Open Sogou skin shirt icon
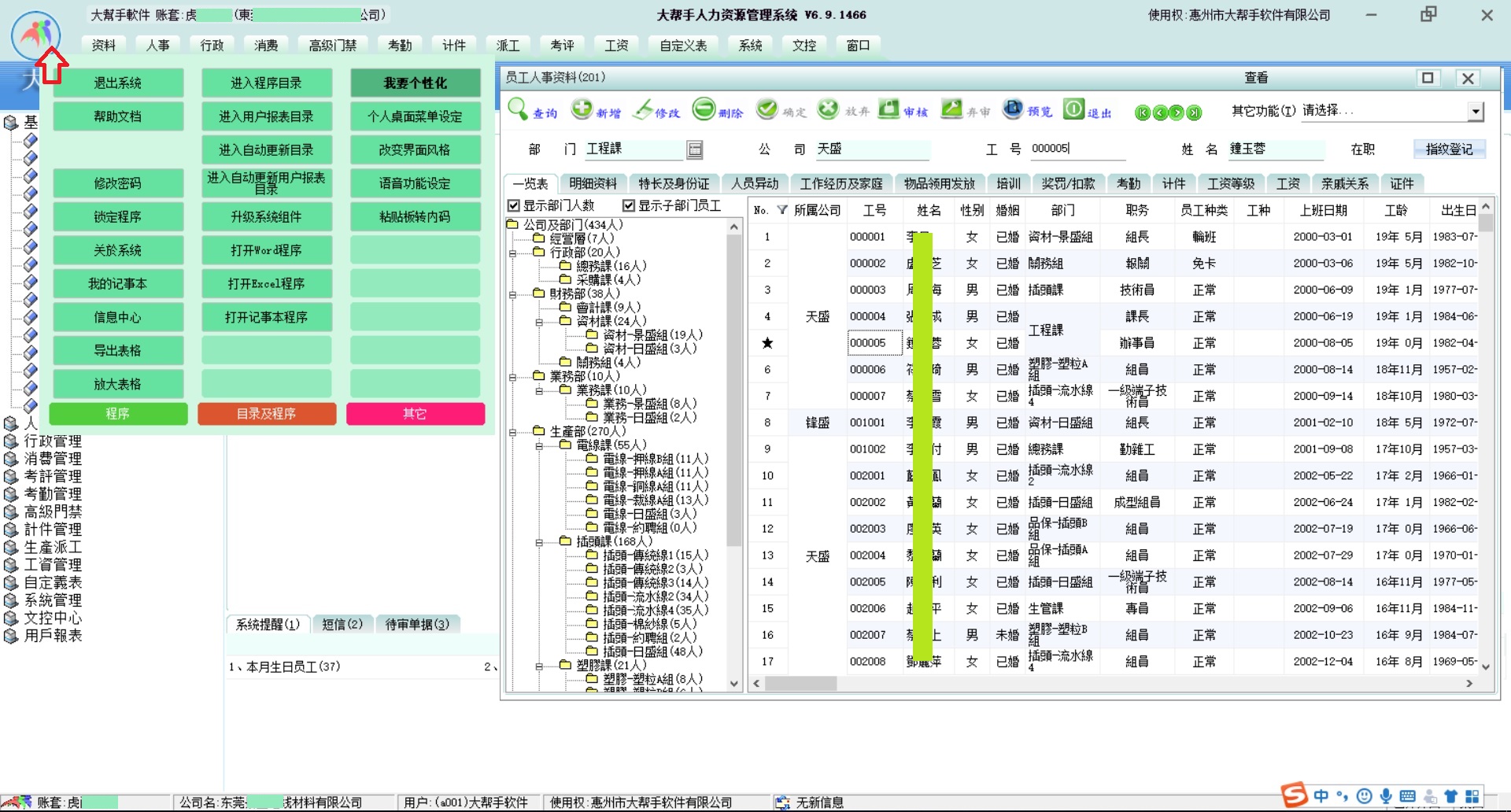 tap(1451, 796)
